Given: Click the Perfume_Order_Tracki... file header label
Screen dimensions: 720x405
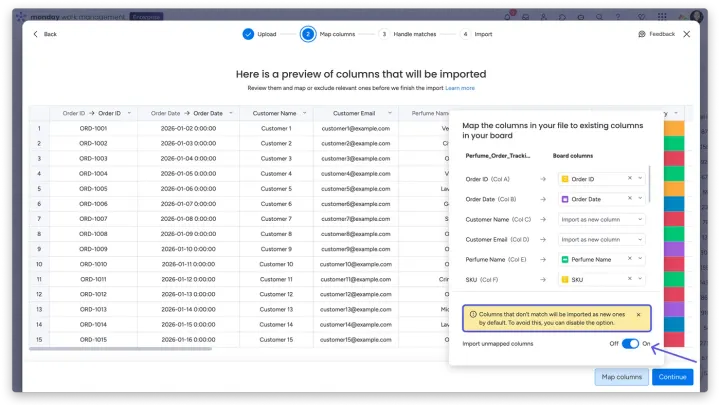Looking at the screenshot, I should (x=498, y=156).
